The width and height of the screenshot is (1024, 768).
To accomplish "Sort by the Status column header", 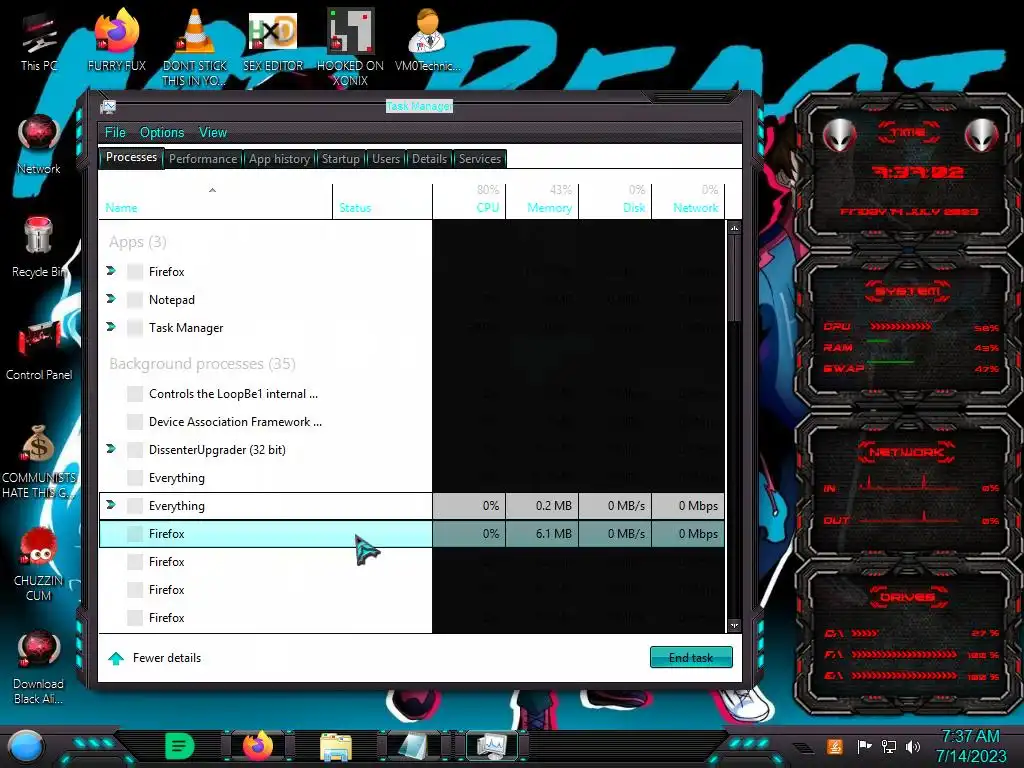I will (382, 201).
